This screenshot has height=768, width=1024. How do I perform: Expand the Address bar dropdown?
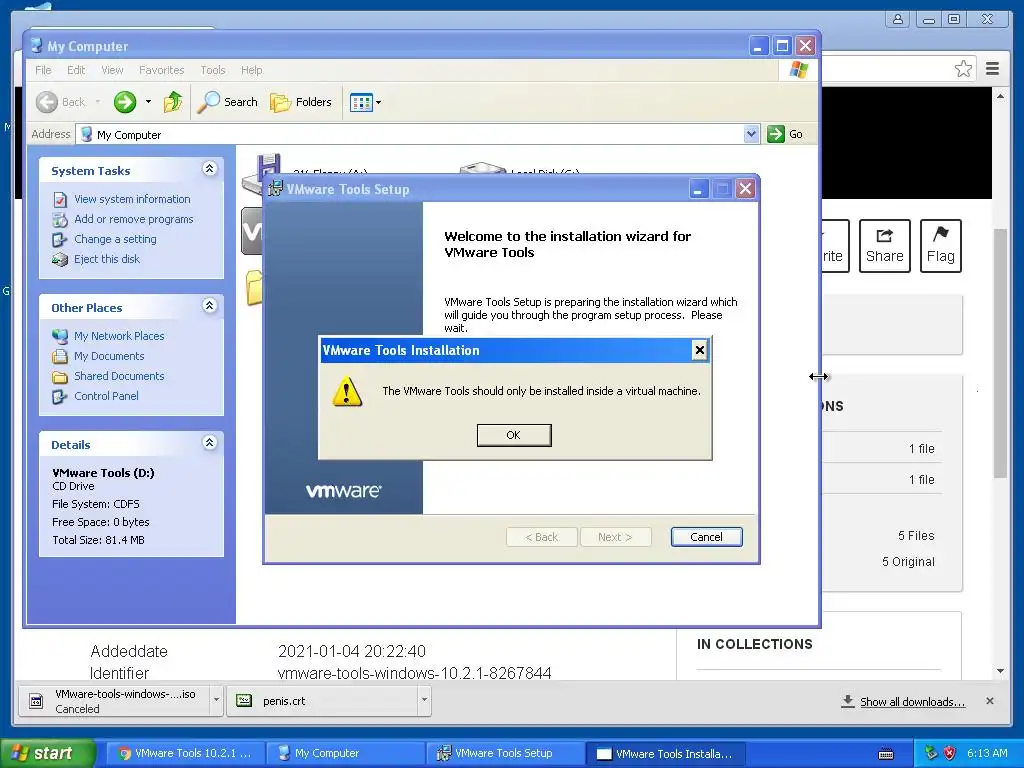click(751, 134)
